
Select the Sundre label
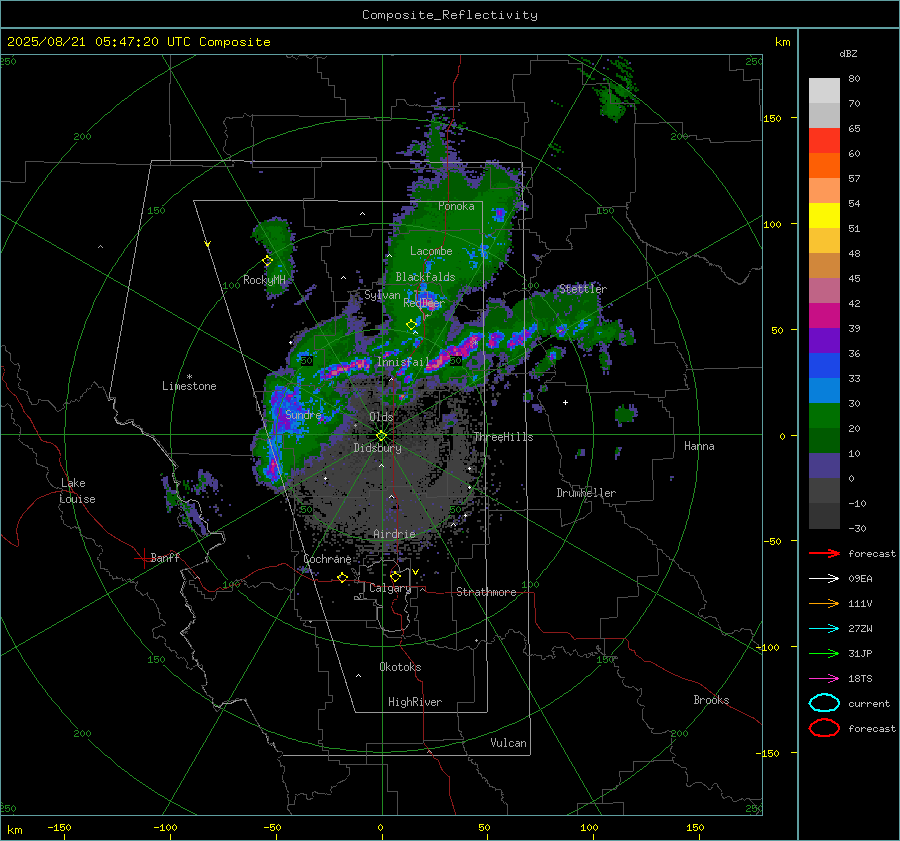coord(303,414)
